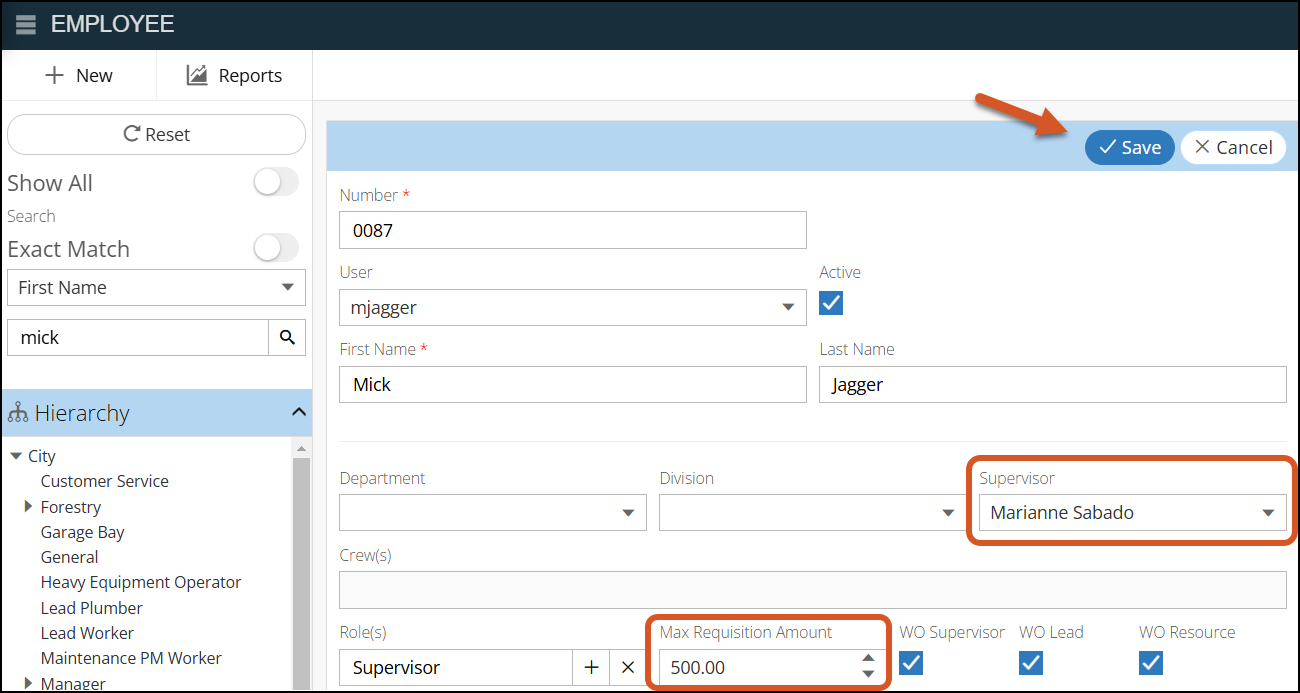
Task: Collapse the Hierarchy panel chevron
Action: [298, 412]
